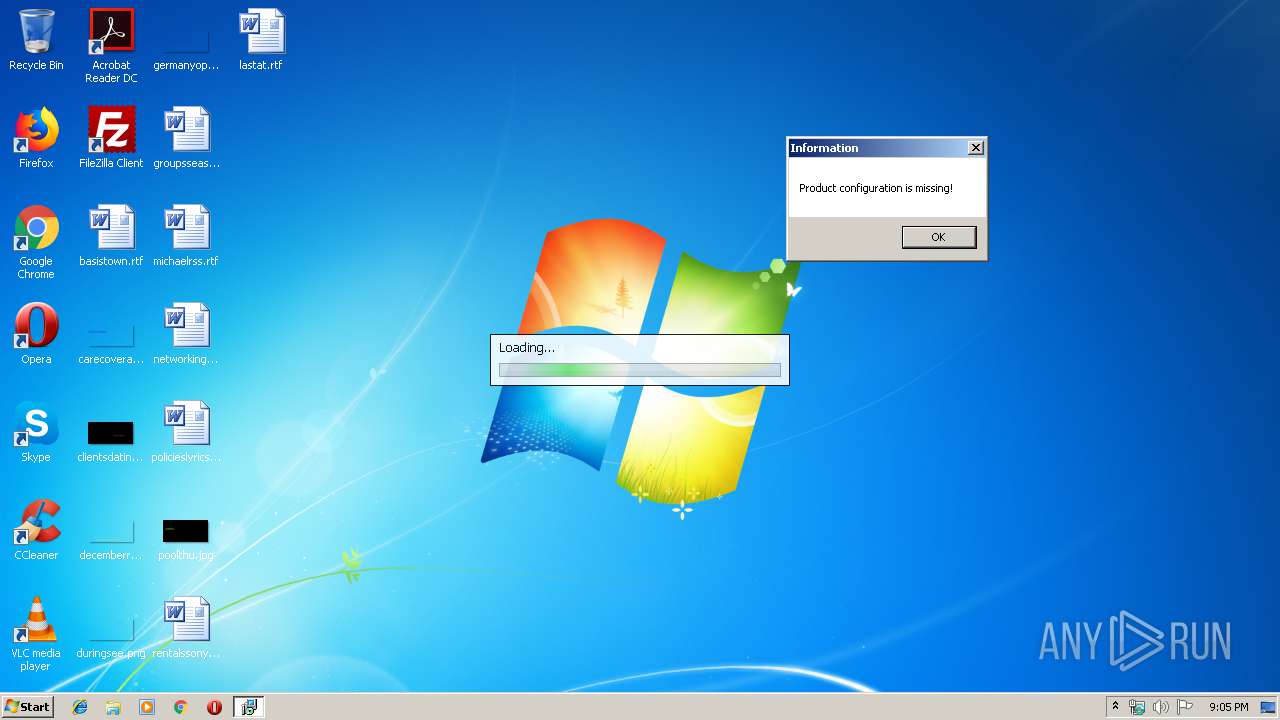Open the Start menu
This screenshot has width=1280, height=720.
pyautogui.click(x=27, y=707)
